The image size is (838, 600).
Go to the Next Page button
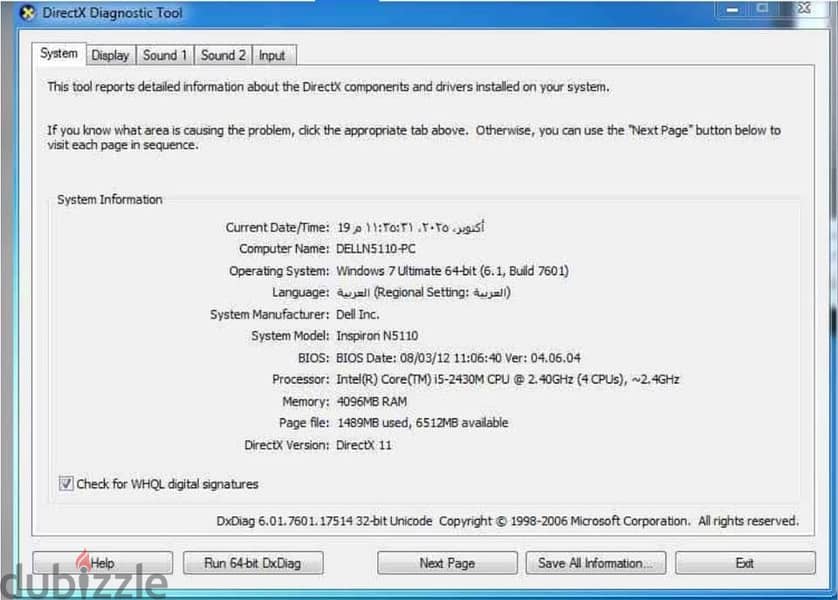(447, 563)
